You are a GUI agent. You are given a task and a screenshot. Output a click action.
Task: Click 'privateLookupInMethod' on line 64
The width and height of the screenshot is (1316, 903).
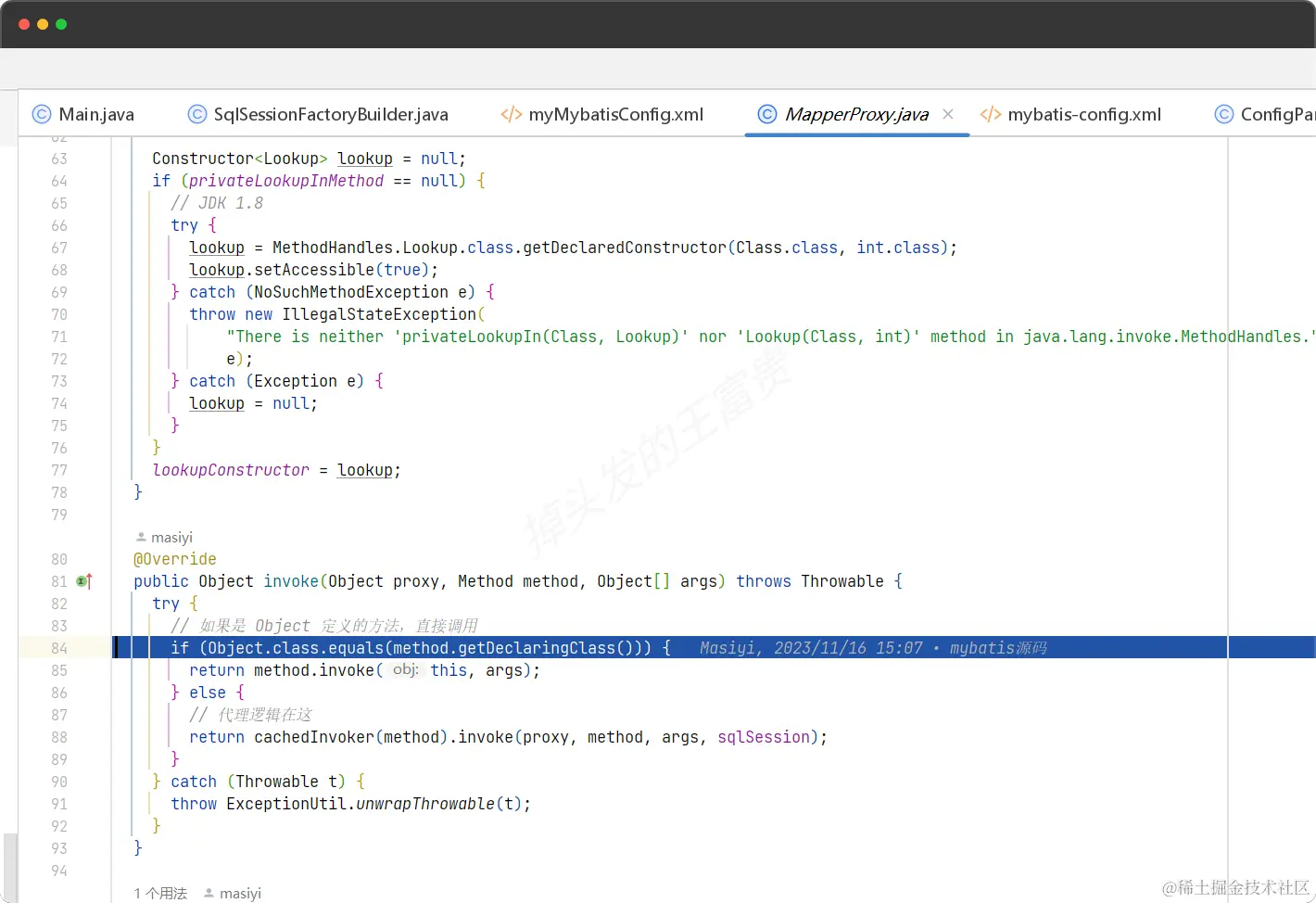[286, 181]
